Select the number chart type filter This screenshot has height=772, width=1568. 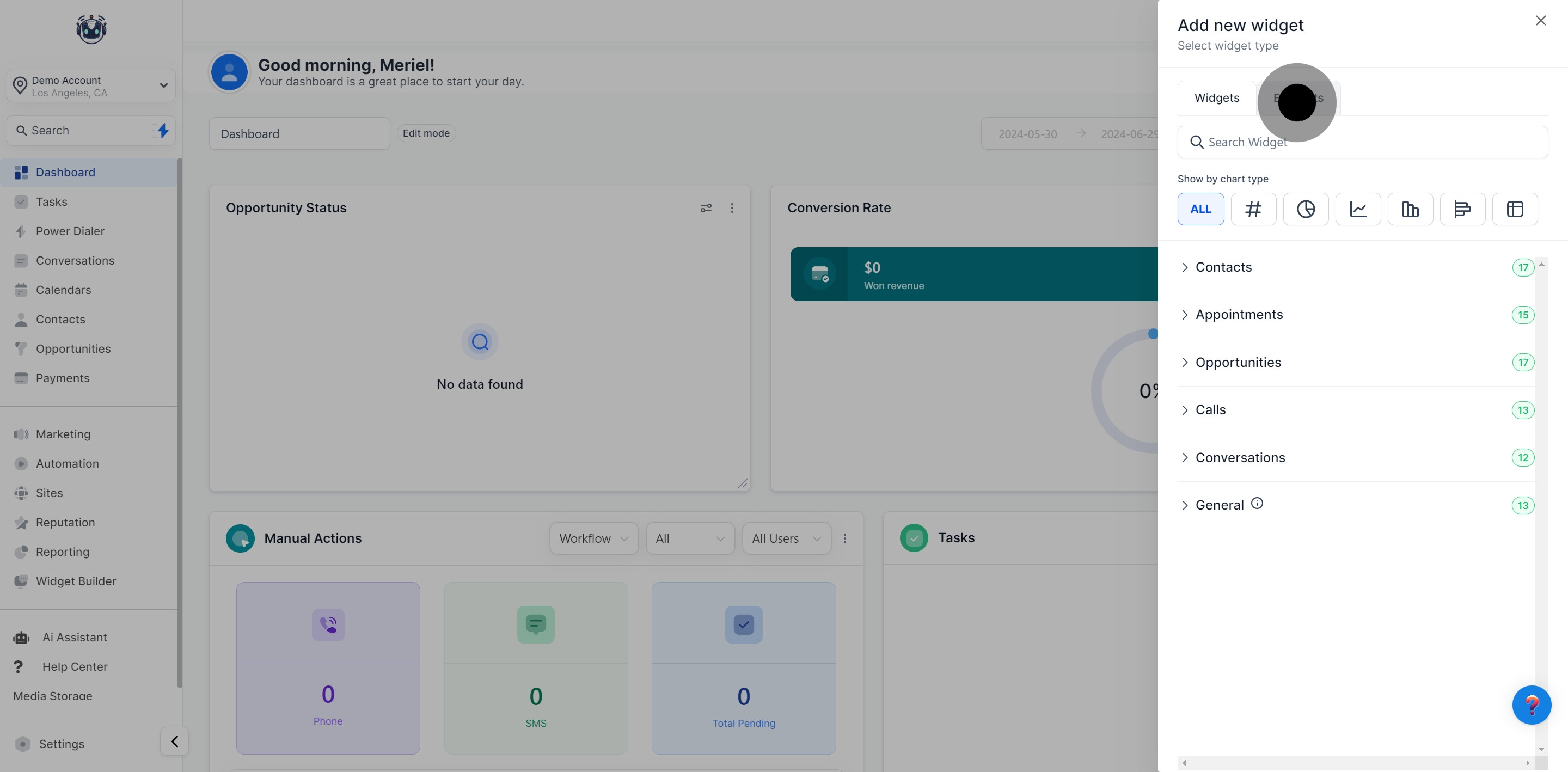(1253, 209)
